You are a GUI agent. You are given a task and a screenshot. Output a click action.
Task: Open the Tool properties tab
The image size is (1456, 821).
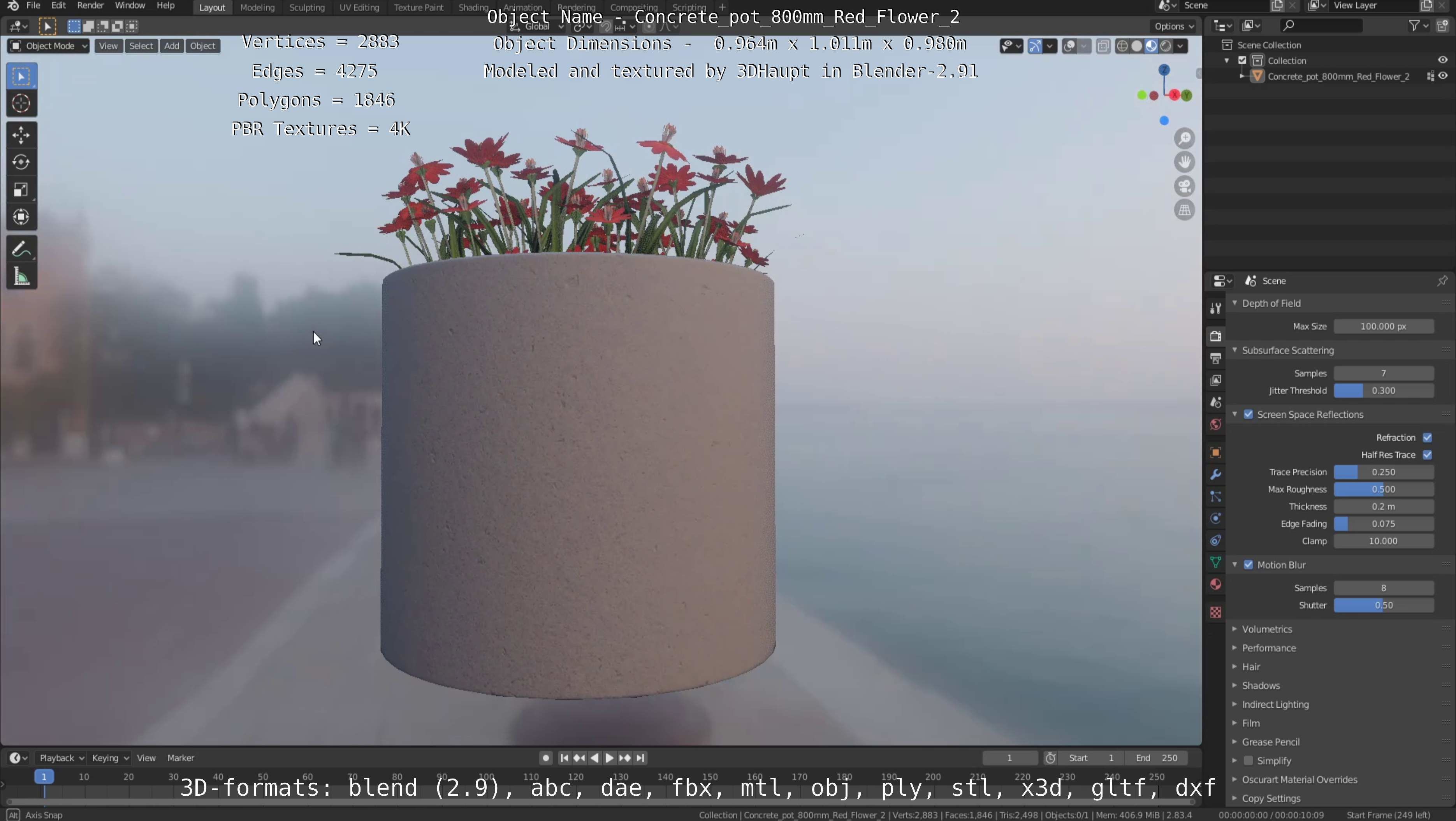coord(1216,308)
